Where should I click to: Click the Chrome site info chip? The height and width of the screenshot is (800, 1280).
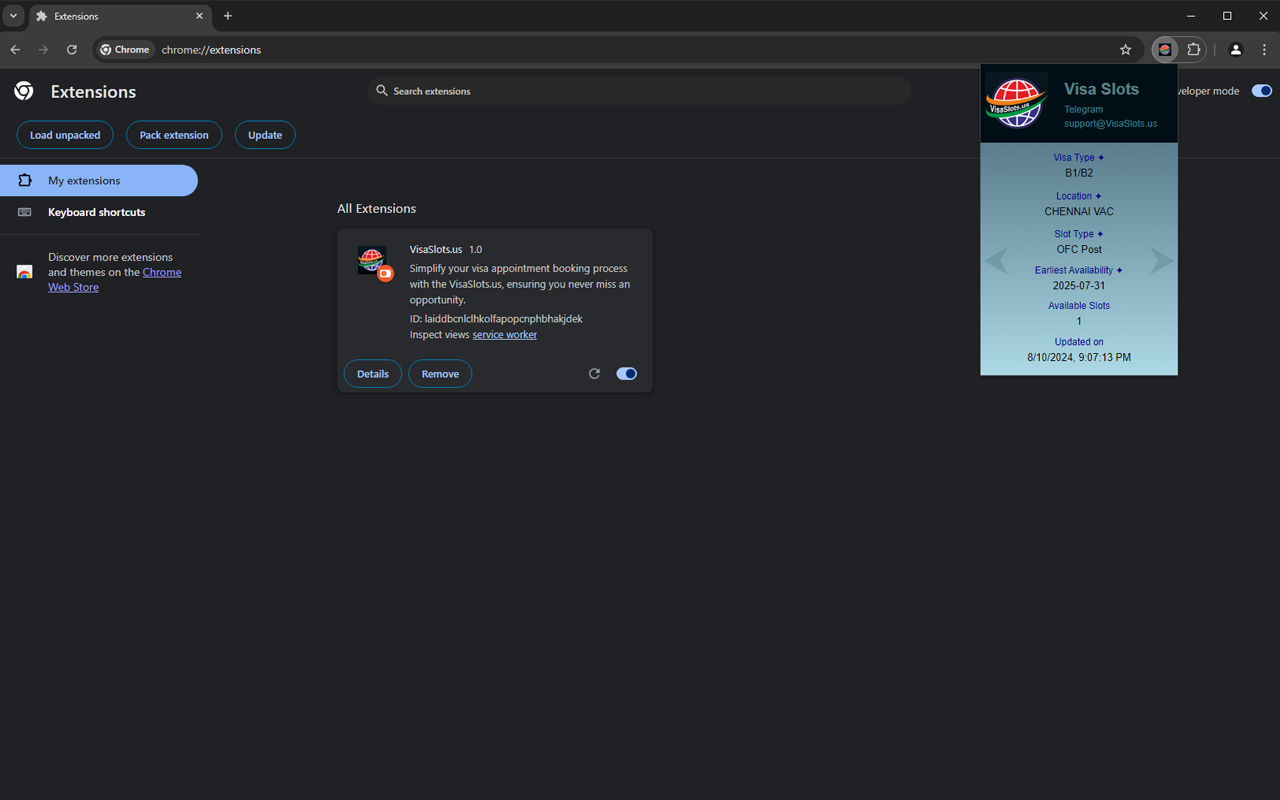coord(125,50)
